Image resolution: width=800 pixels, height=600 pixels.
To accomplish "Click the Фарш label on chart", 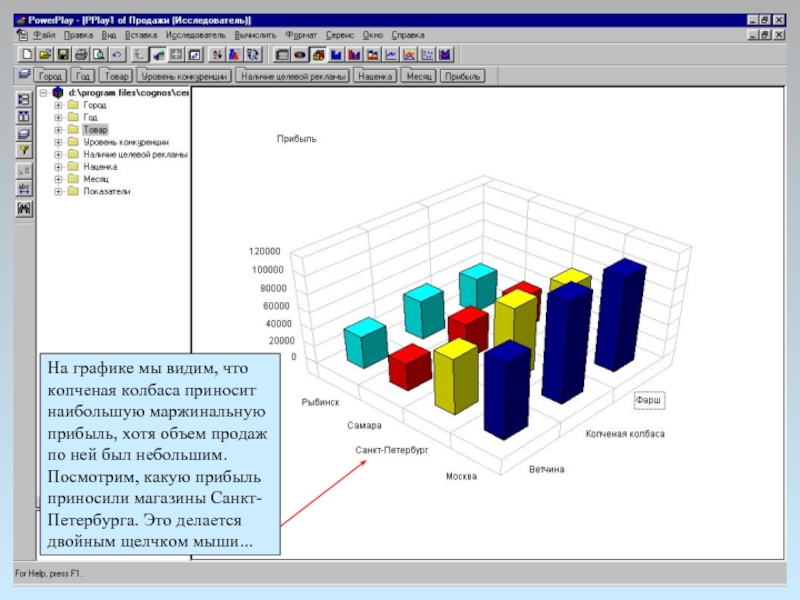I will coord(650,401).
